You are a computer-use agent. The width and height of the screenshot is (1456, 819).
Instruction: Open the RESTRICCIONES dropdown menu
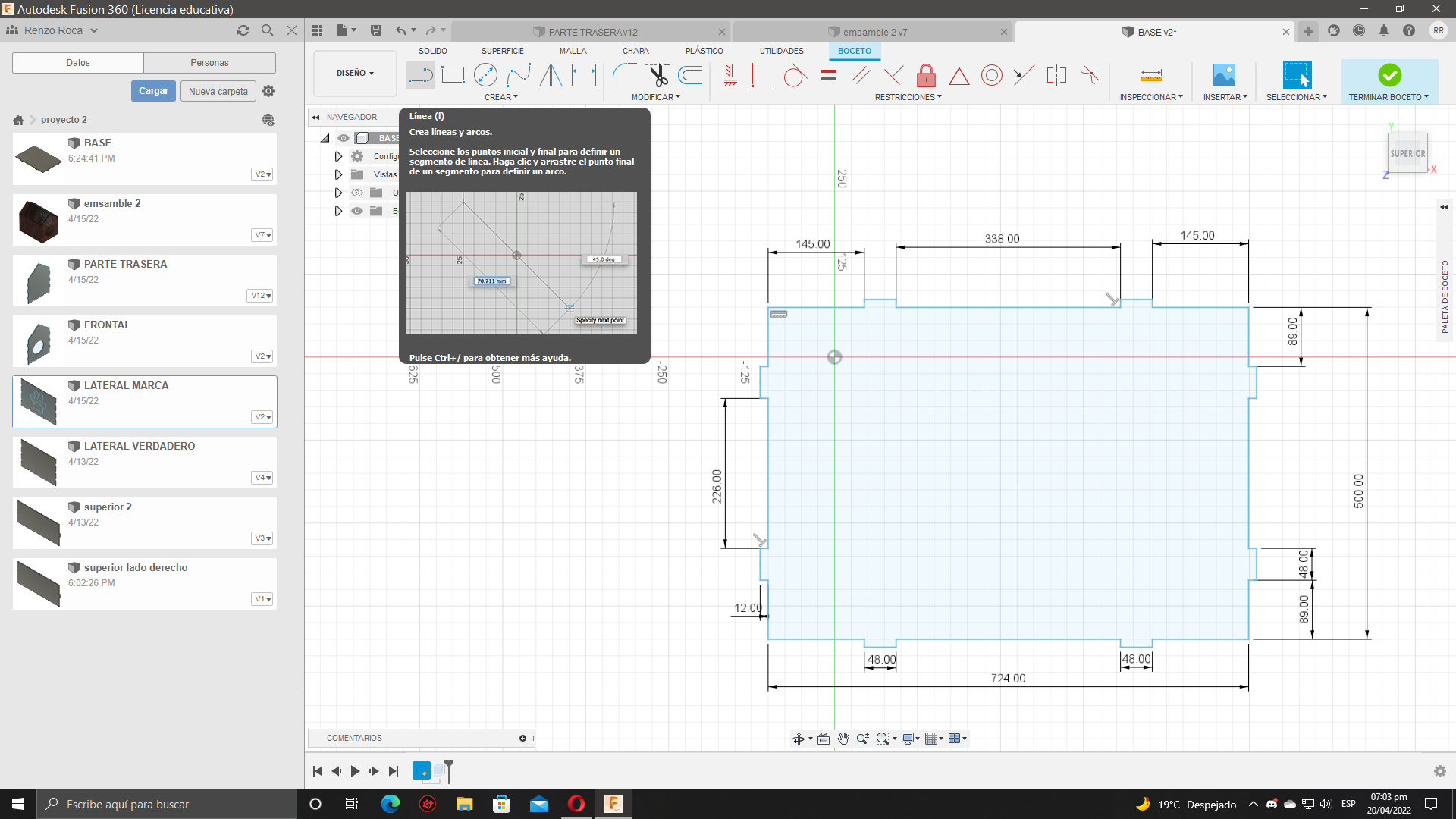tap(908, 97)
